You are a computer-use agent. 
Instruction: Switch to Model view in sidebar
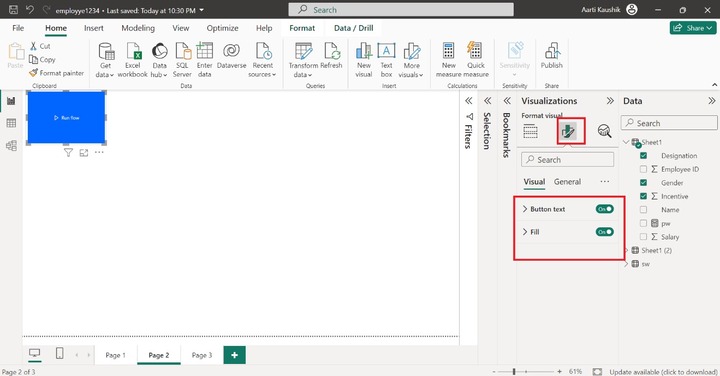pyautogui.click(x=11, y=146)
